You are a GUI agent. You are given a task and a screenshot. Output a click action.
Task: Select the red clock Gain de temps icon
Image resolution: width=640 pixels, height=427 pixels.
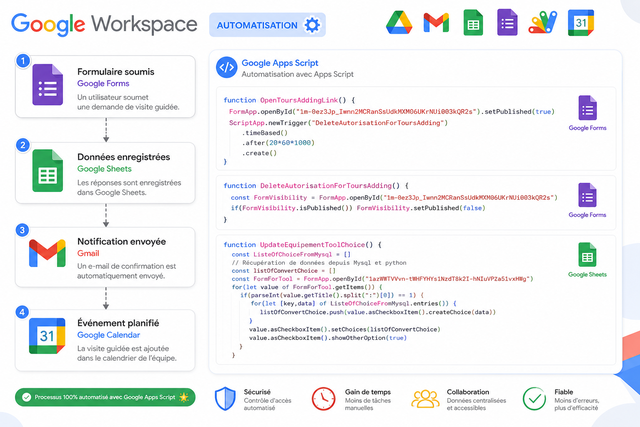coord(324,399)
